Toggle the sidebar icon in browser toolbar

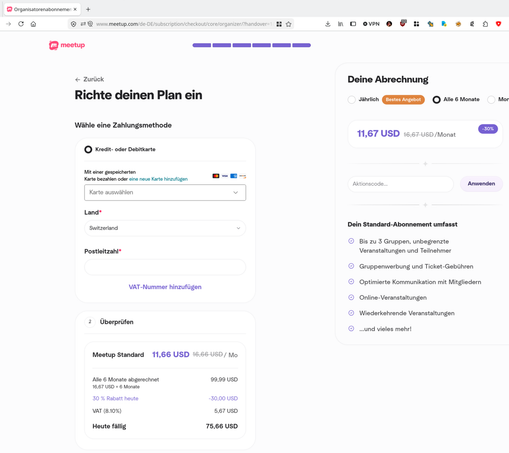353,24
